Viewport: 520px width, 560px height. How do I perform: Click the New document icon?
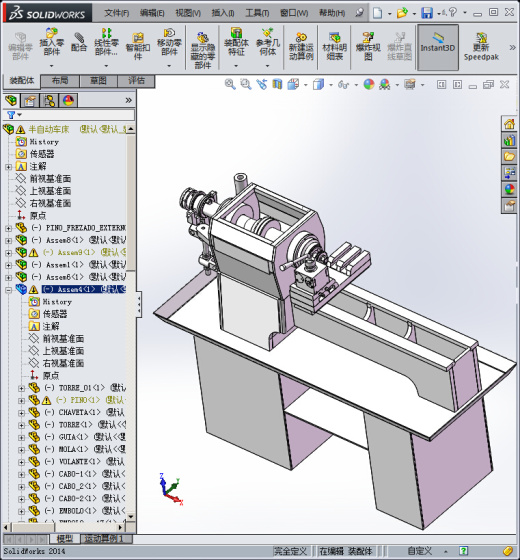click(378, 13)
